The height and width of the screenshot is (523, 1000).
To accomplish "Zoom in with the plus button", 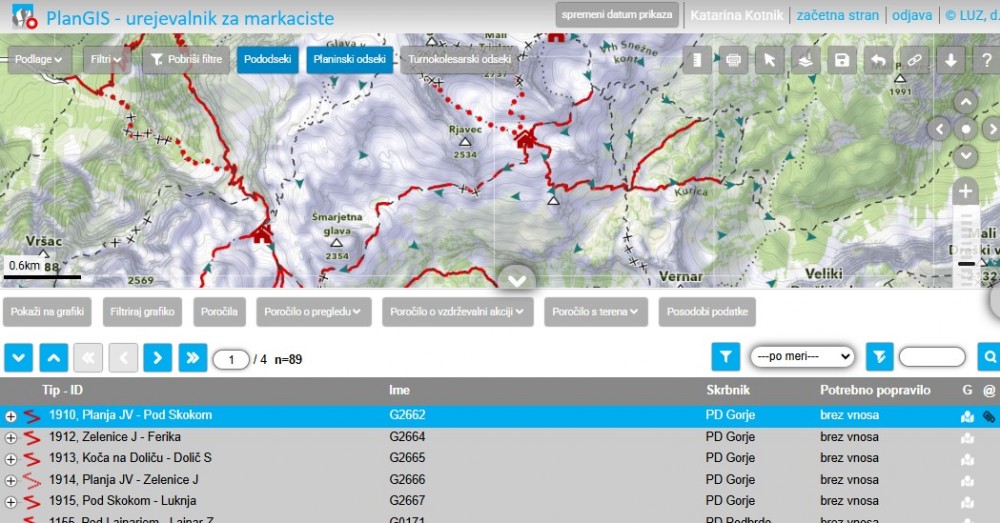I will tap(965, 191).
